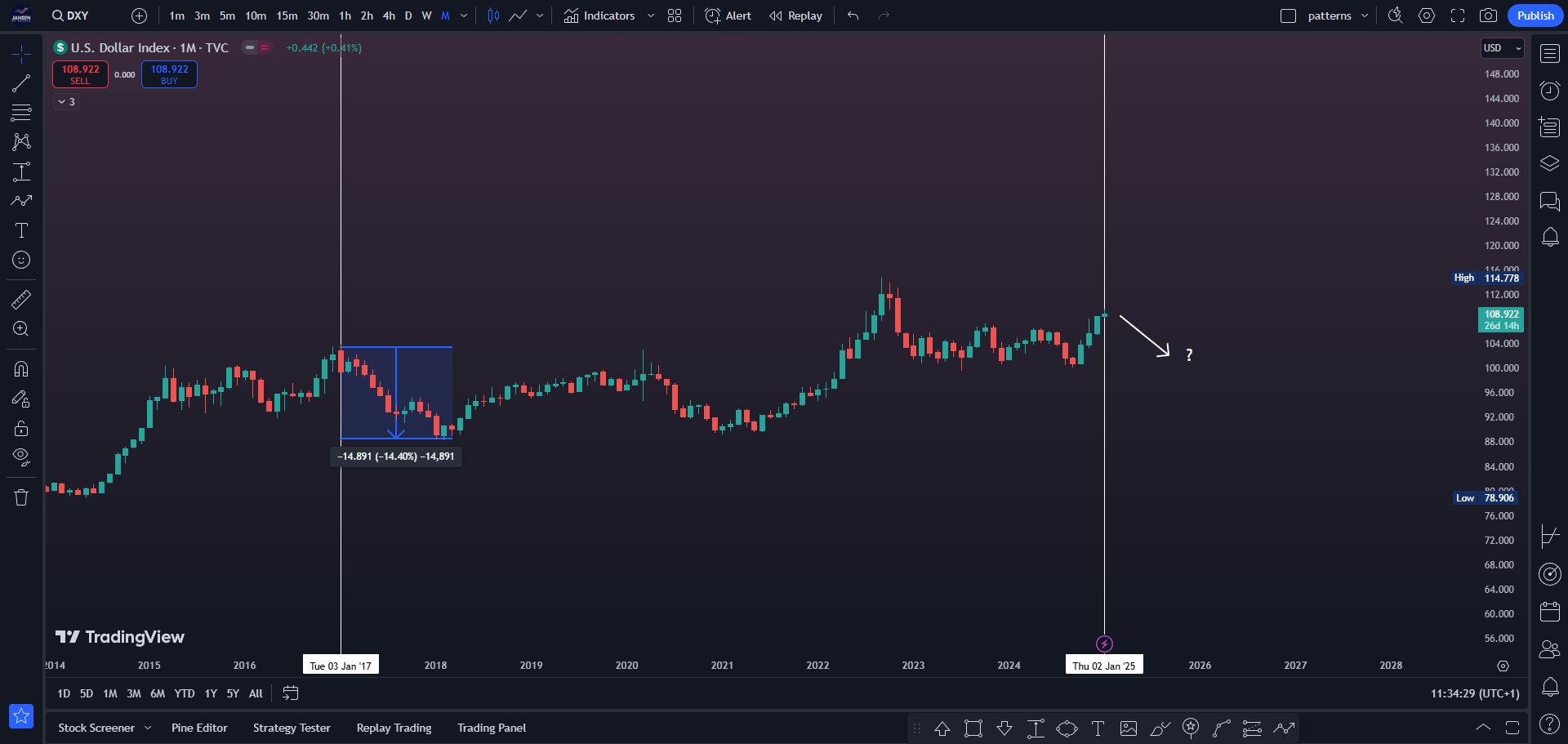Remove objects with the trash icon
1568x744 pixels.
(21, 497)
